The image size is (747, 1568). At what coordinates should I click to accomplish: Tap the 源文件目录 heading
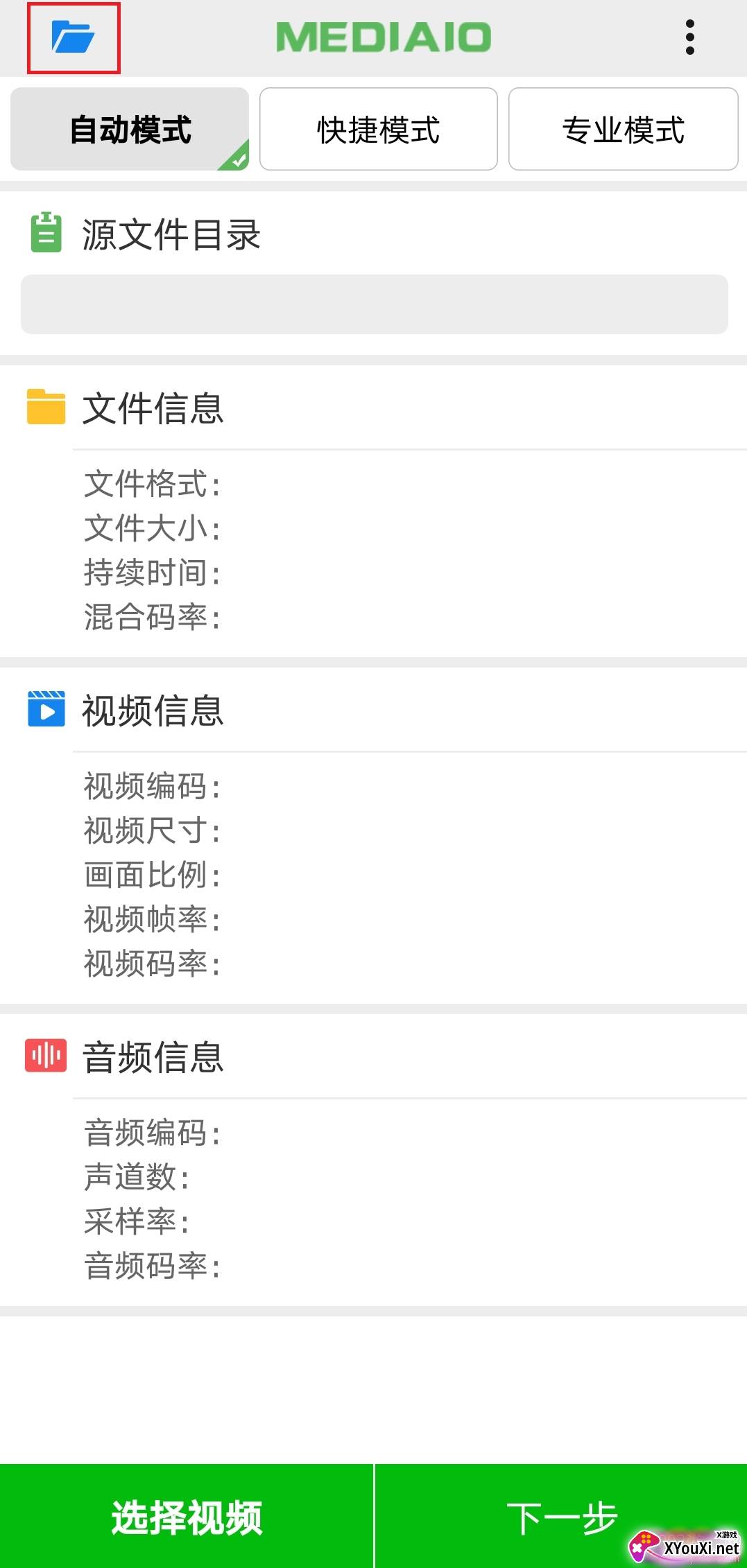pyautogui.click(x=171, y=234)
